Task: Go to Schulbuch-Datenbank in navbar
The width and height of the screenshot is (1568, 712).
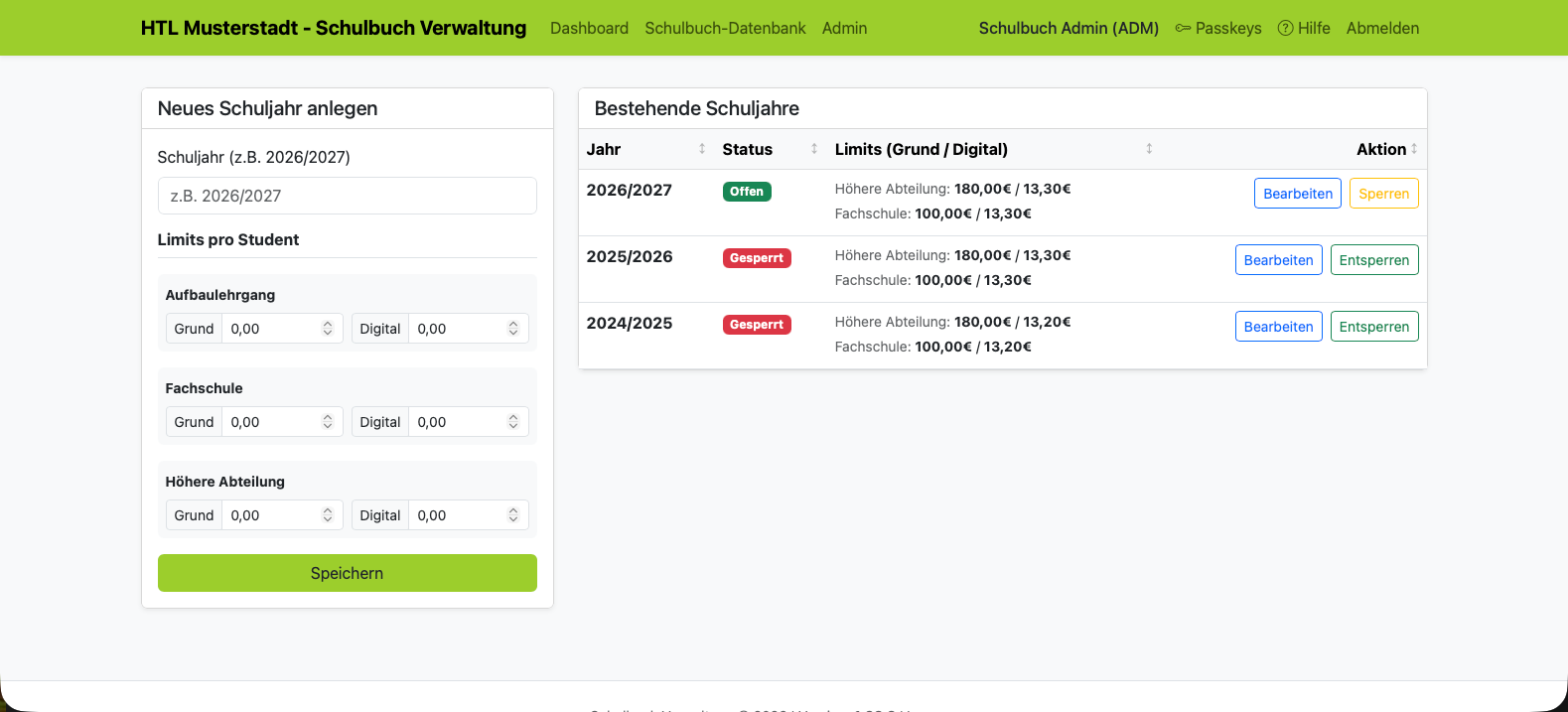Action: coord(725,28)
